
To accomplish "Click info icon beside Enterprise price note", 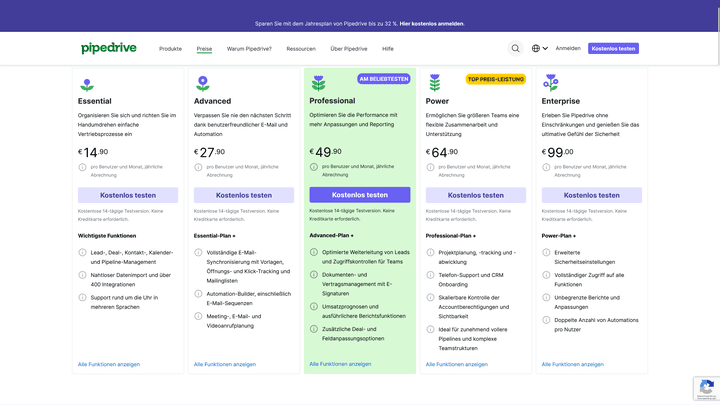I will coord(546,167).
